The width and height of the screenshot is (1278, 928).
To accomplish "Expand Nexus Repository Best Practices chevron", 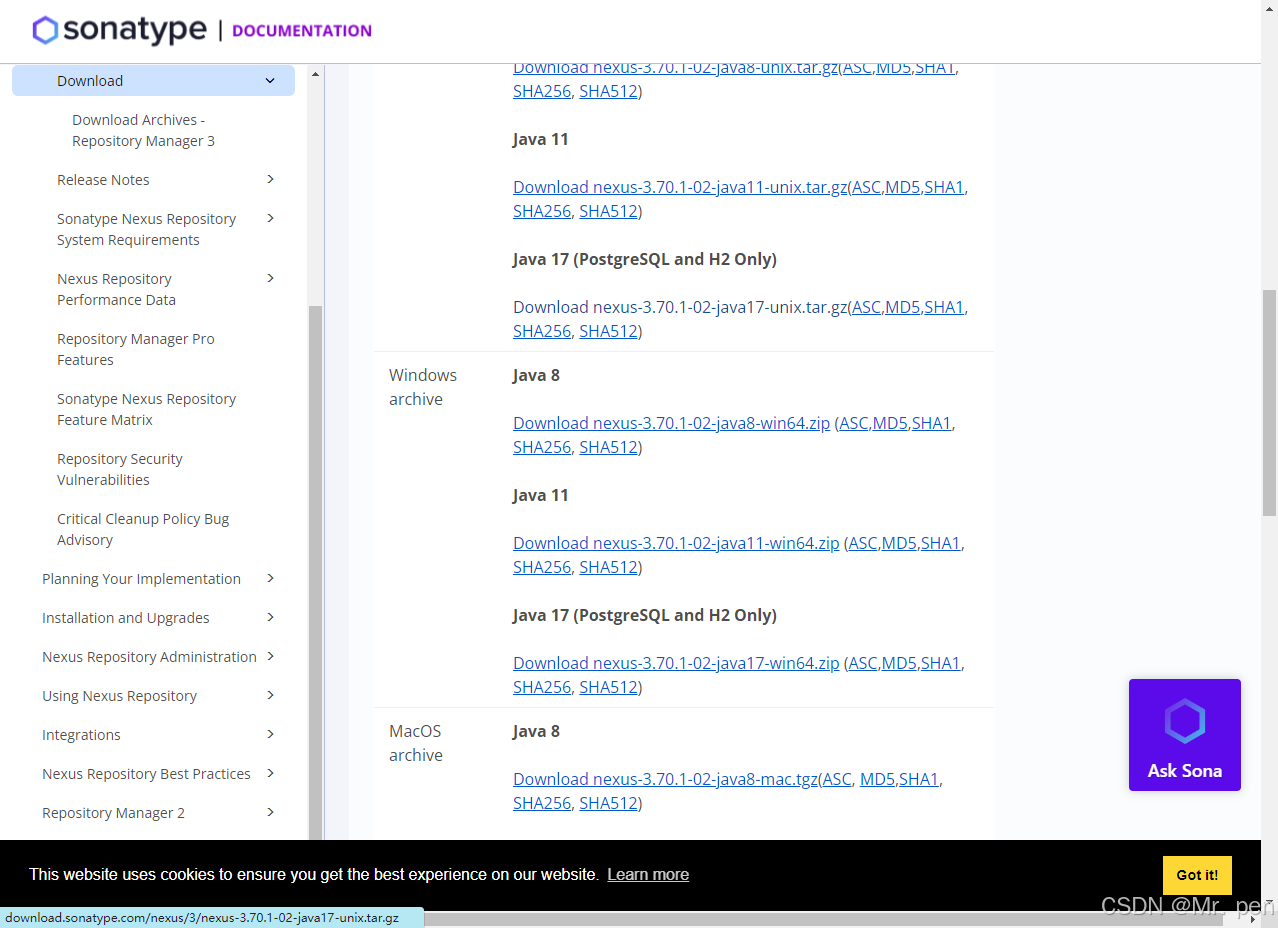I will point(270,773).
